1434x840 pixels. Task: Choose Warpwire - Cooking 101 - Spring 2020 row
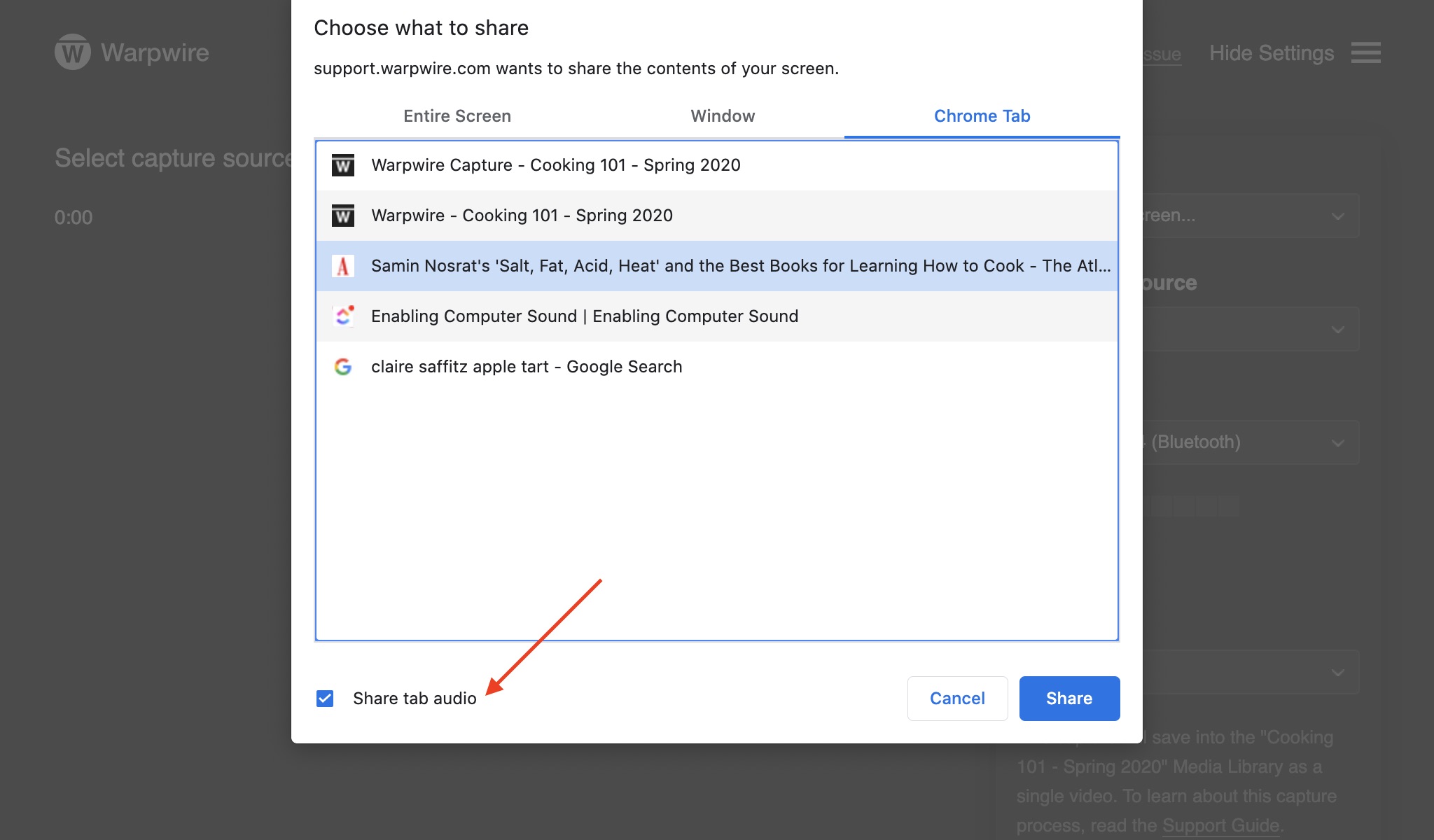717,216
